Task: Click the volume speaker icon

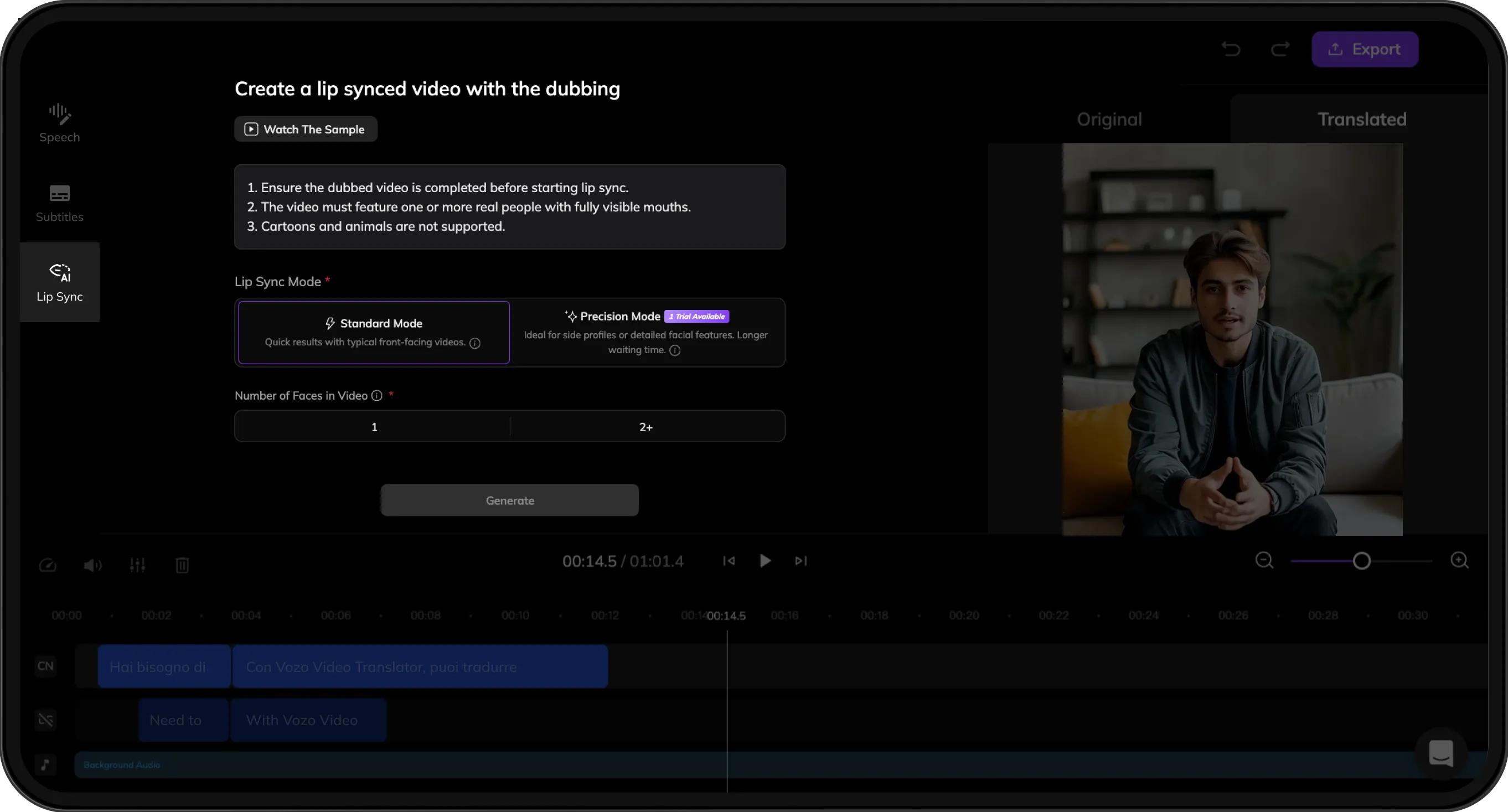Action: [x=92, y=565]
